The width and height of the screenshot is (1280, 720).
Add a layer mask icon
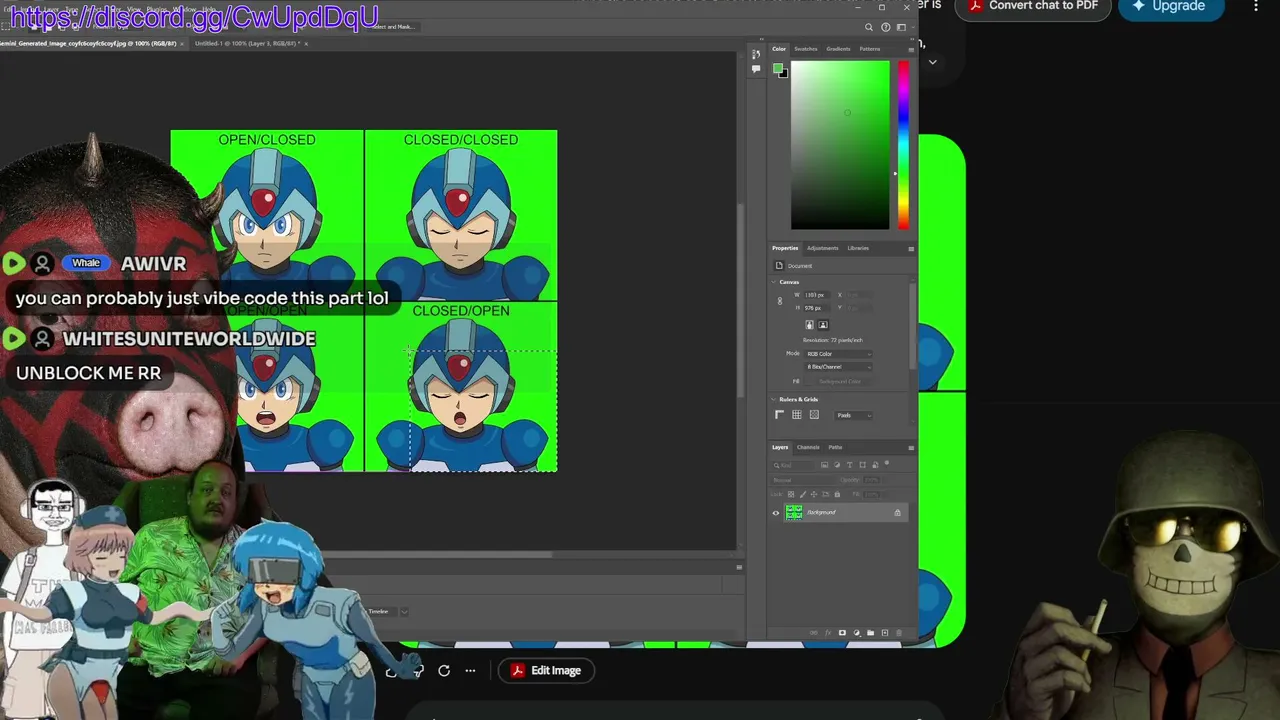[842, 633]
